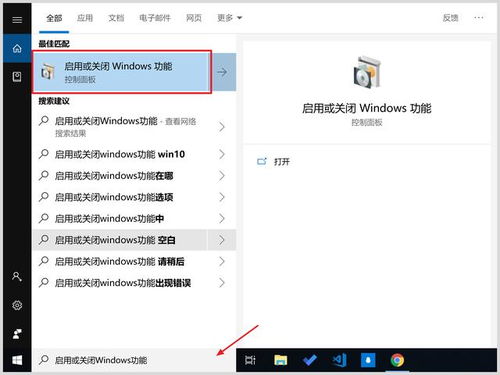This screenshot has height=375, width=500.
Task: Open Task View on the taskbar
Action: pos(250,360)
